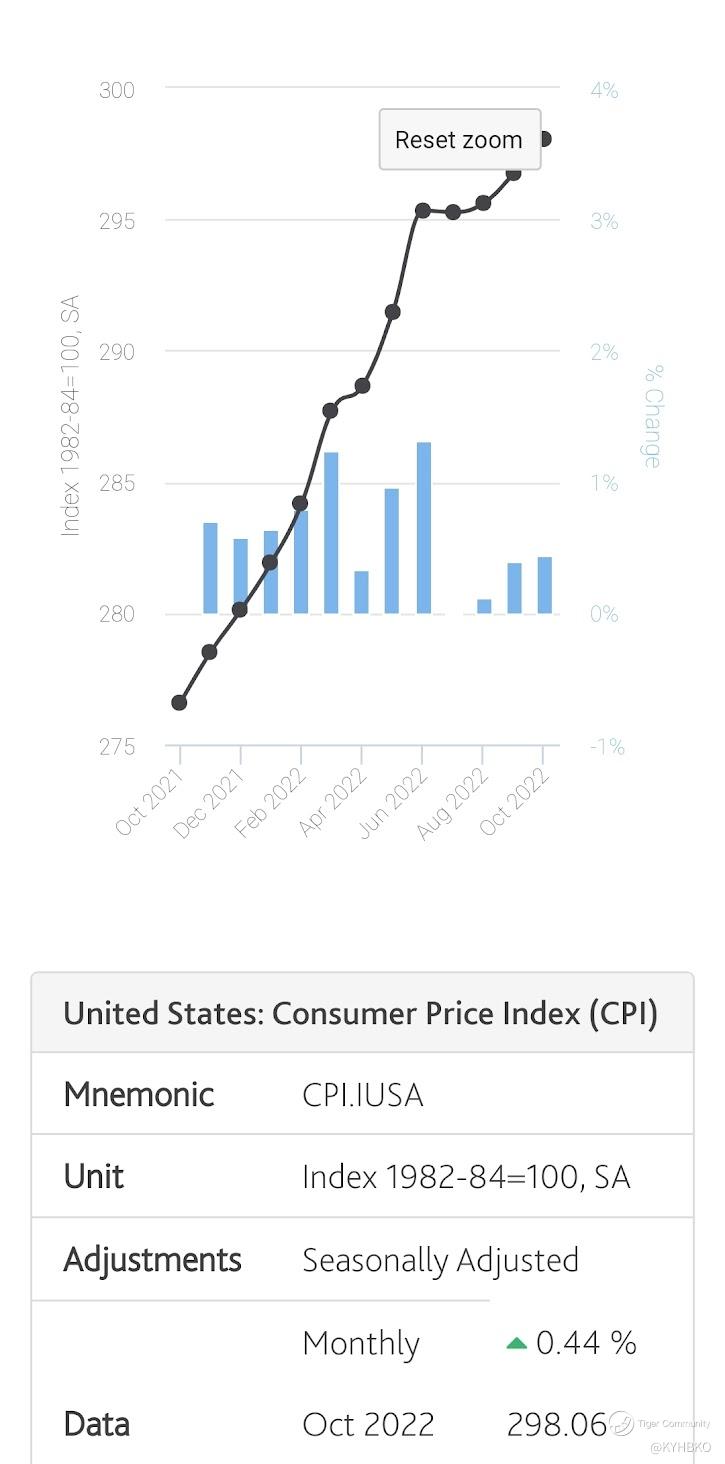This screenshot has width=725, height=1464.
Task: Select the Jun 2022 line data point
Action: 423,210
